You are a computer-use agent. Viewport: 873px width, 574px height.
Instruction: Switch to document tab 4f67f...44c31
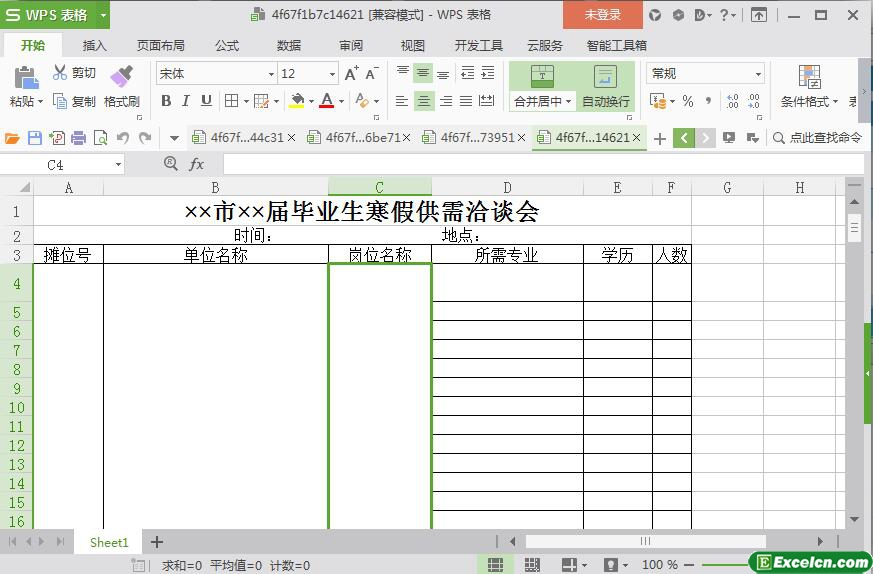[243, 138]
